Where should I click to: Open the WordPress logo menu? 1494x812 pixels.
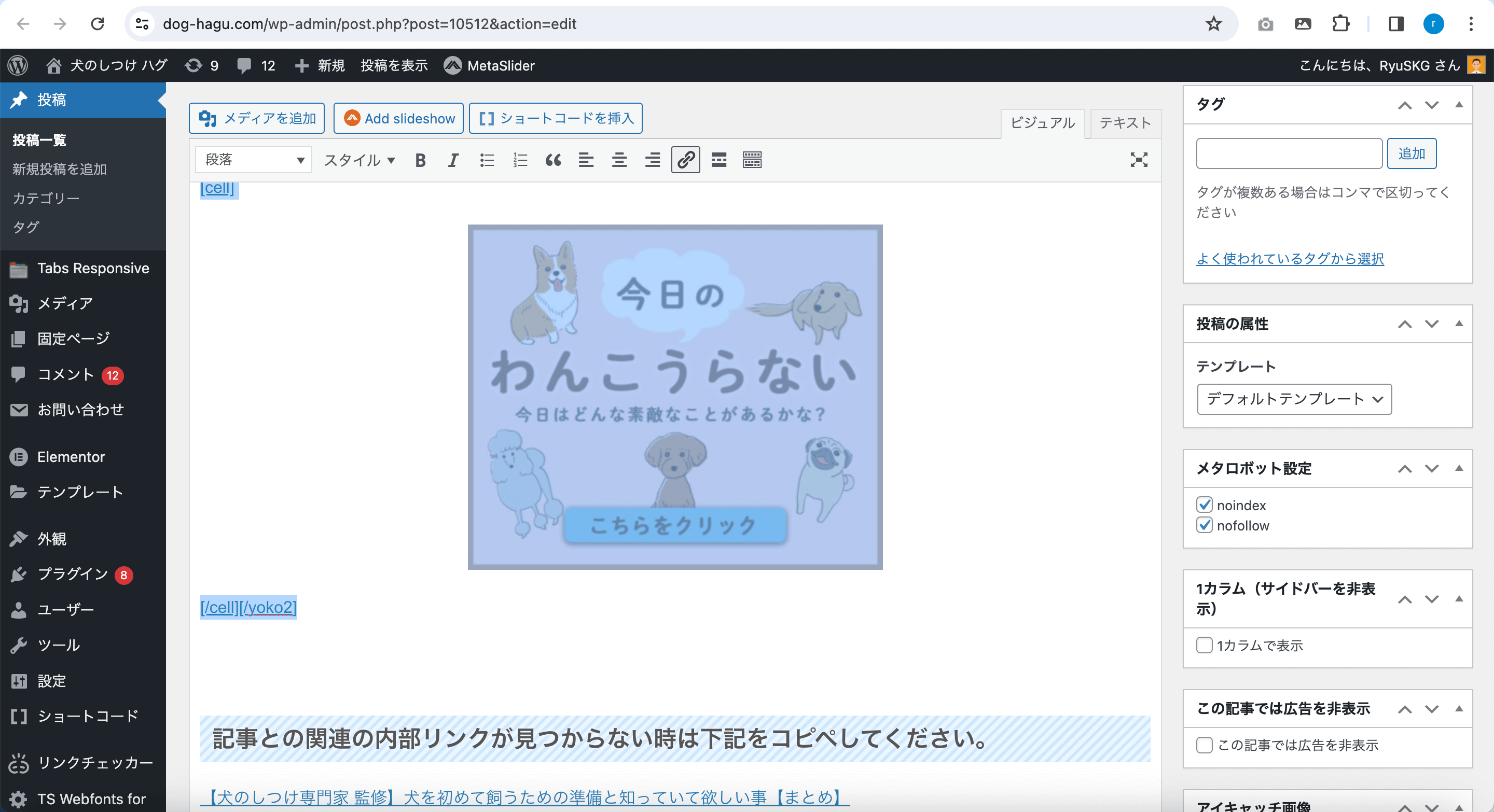(18, 65)
